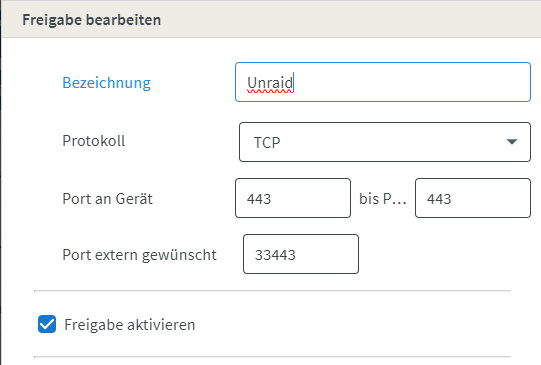Click the truncated 'bis P…' label
The image size is (541, 365).
pyautogui.click(x=383, y=199)
